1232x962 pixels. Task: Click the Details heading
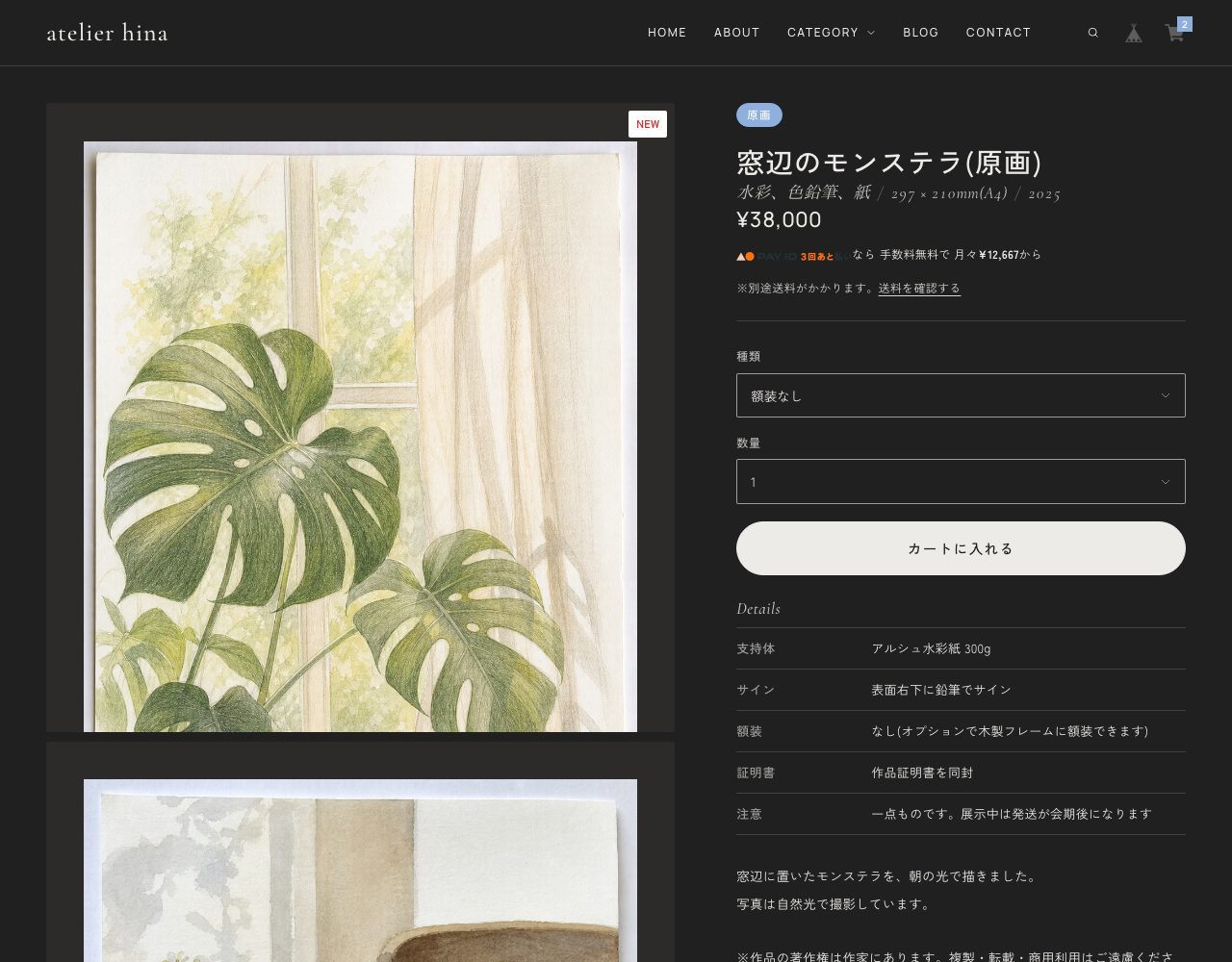point(758,609)
